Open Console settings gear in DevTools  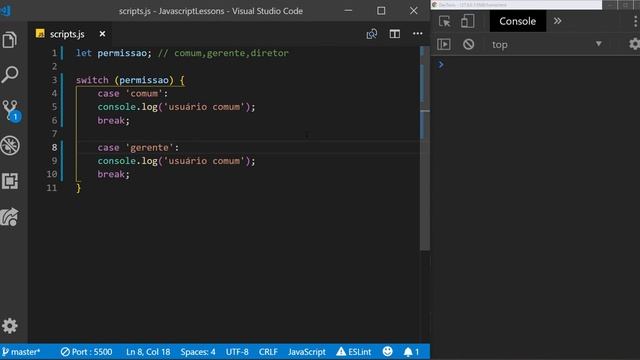[x=634, y=44]
